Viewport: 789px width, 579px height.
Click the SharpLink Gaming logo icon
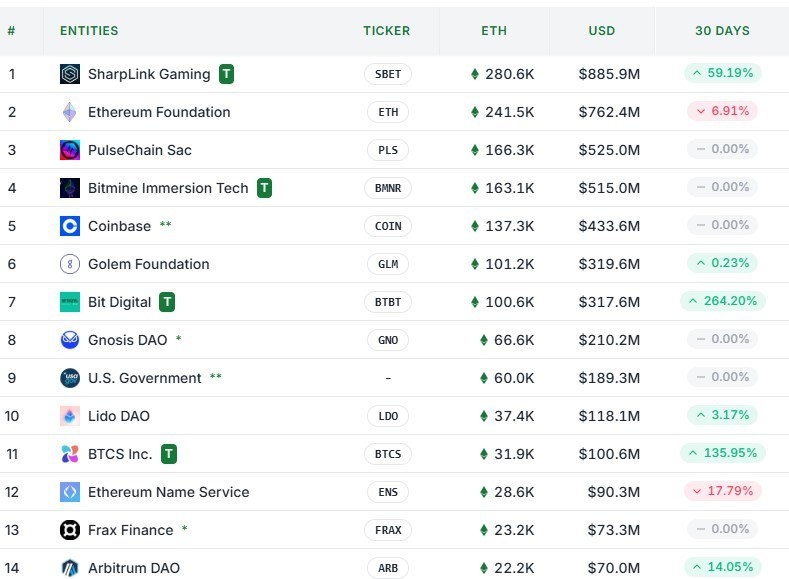tap(70, 74)
